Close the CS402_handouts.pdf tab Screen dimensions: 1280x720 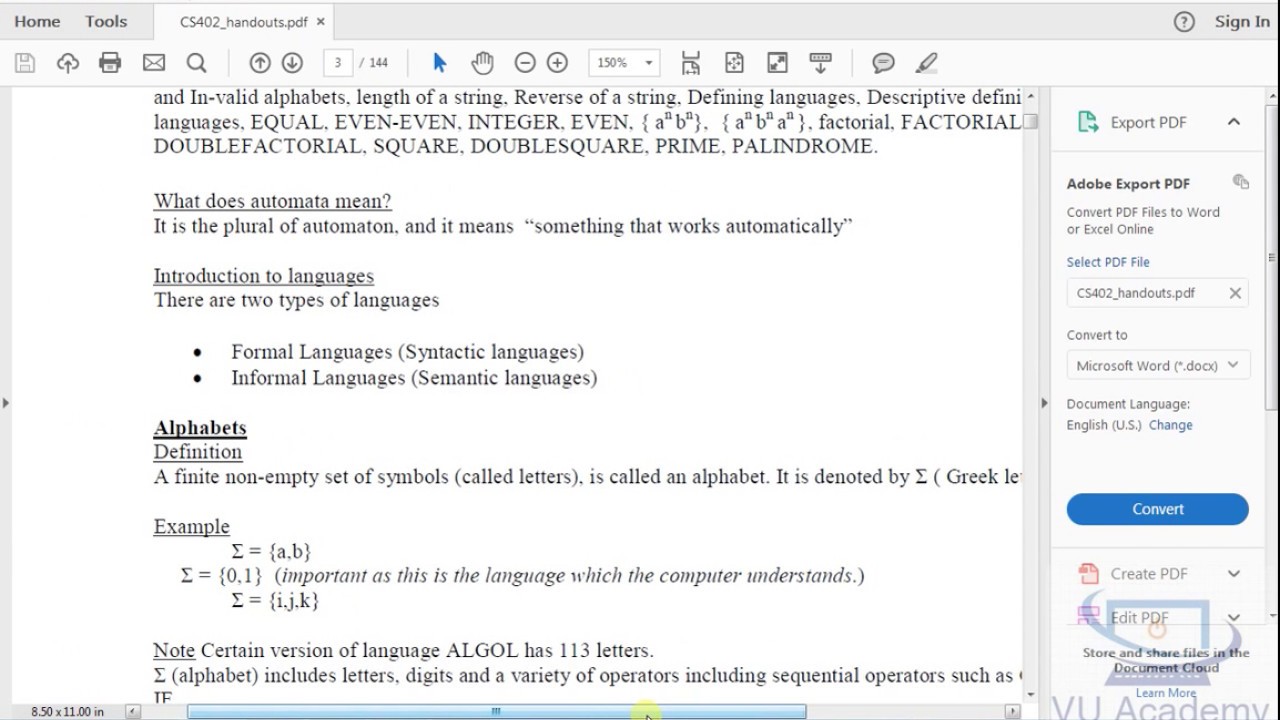321,22
